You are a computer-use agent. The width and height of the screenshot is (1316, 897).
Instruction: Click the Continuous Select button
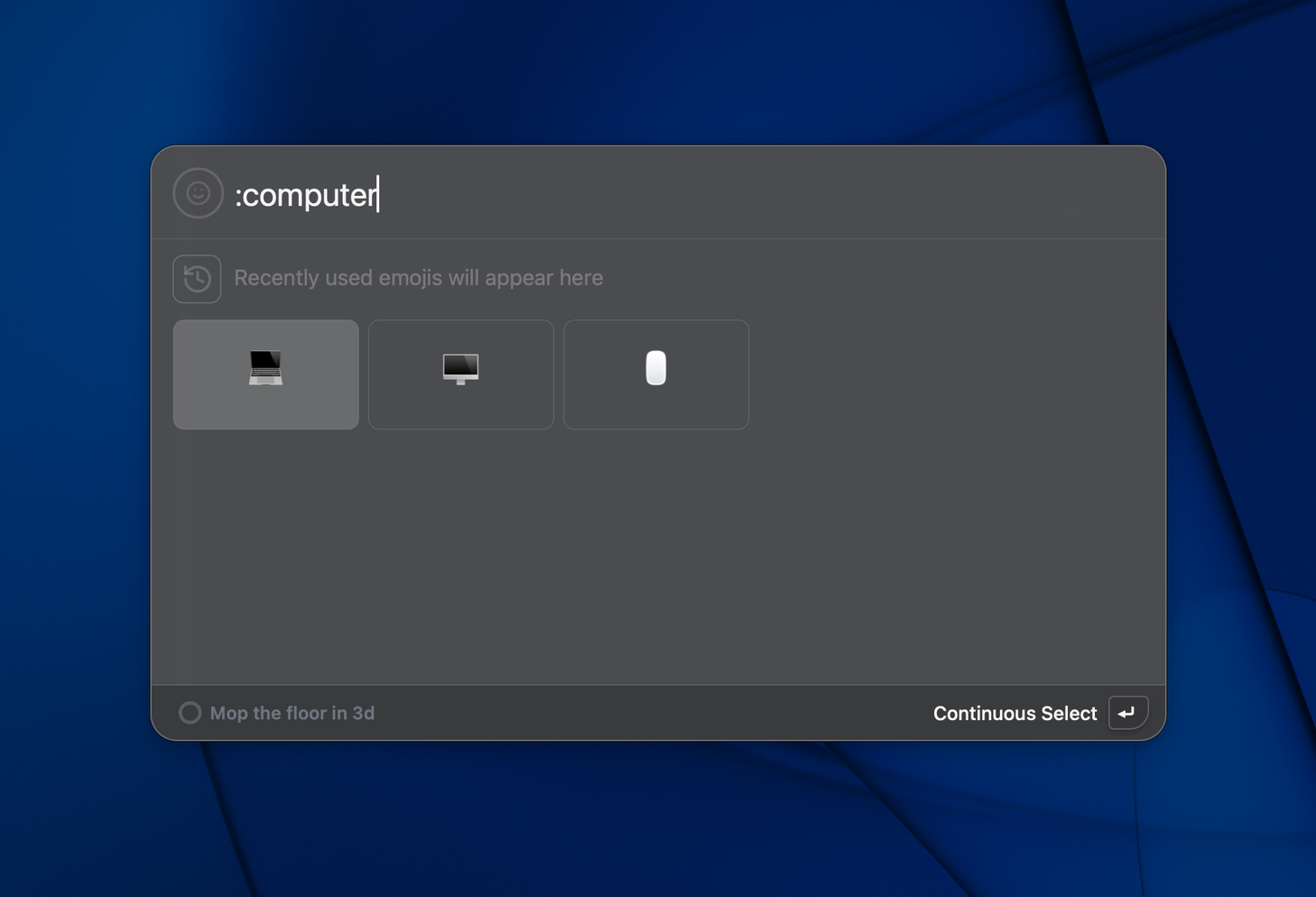(1015, 713)
